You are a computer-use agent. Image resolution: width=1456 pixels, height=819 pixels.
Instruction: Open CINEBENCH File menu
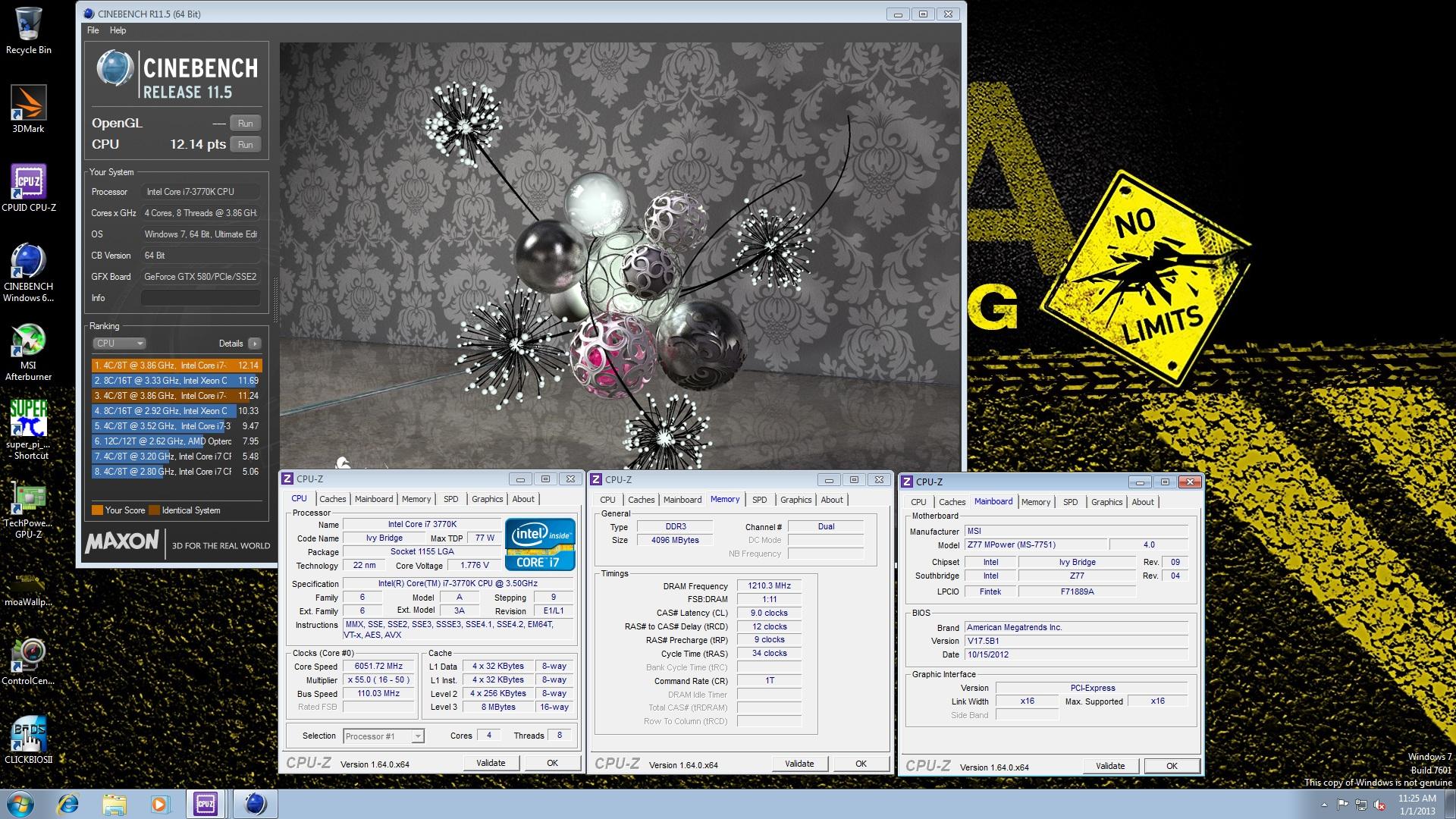[93, 30]
